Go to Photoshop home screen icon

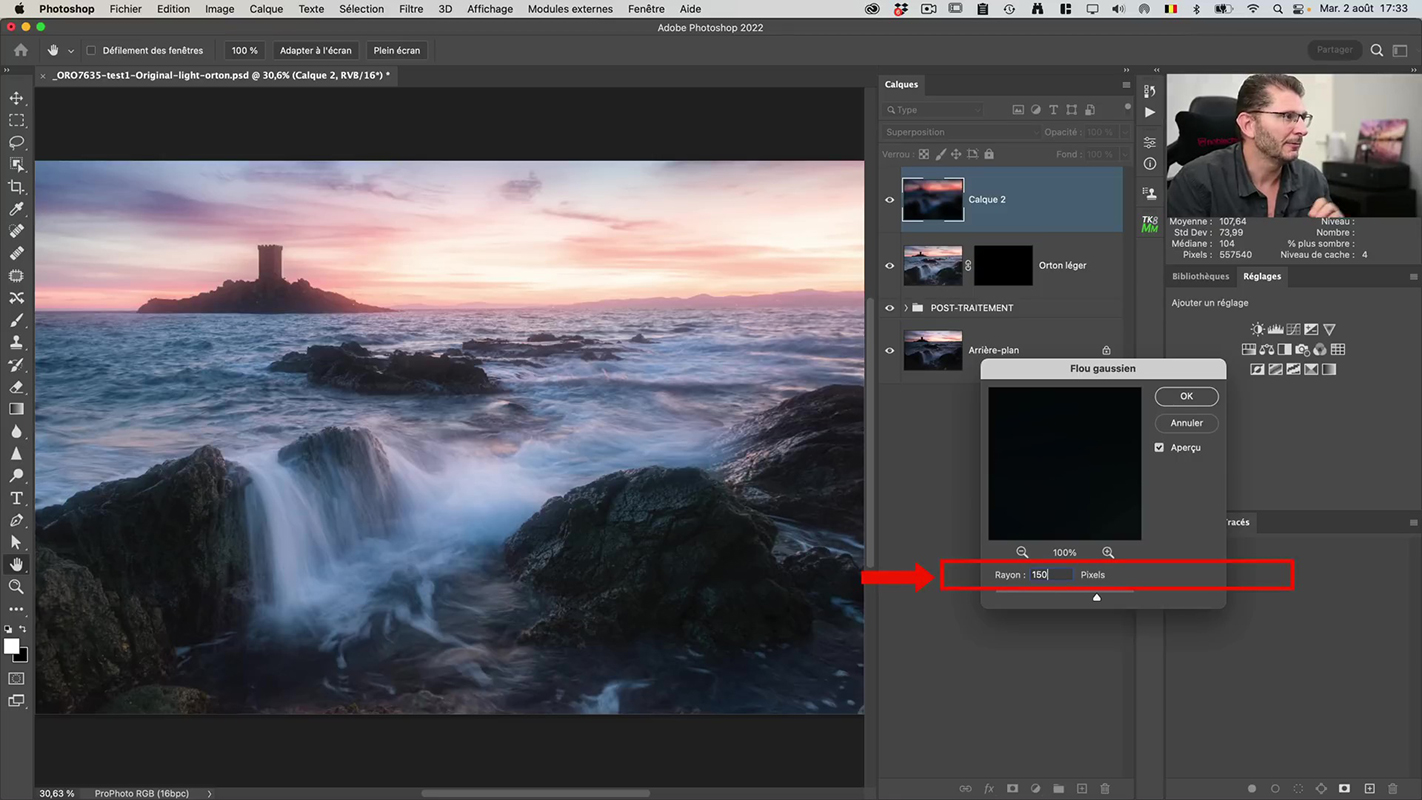[x=21, y=50]
